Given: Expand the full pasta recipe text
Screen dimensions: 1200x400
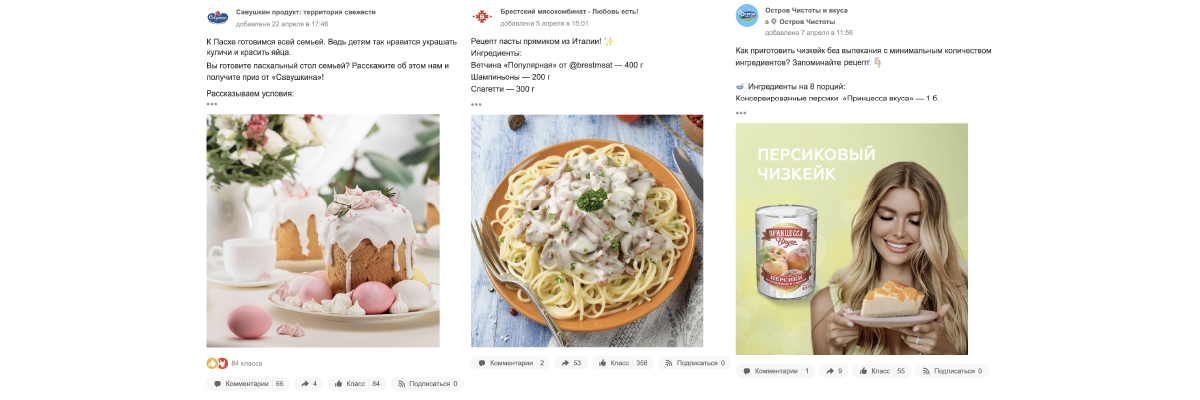Looking at the screenshot, I should pyautogui.click(x=477, y=104).
